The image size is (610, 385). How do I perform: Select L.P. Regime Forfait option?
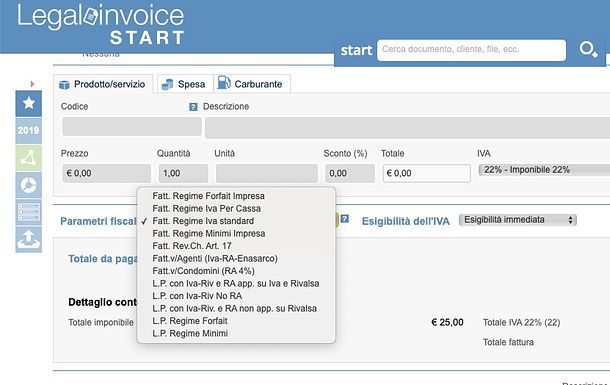pos(236,321)
